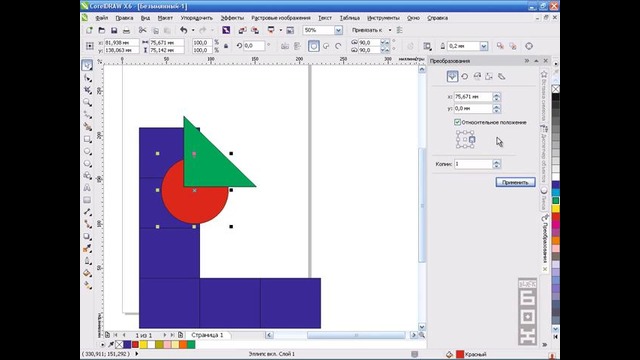Open the Растровые изображения menu
This screenshot has height=360, width=640.
281,18
